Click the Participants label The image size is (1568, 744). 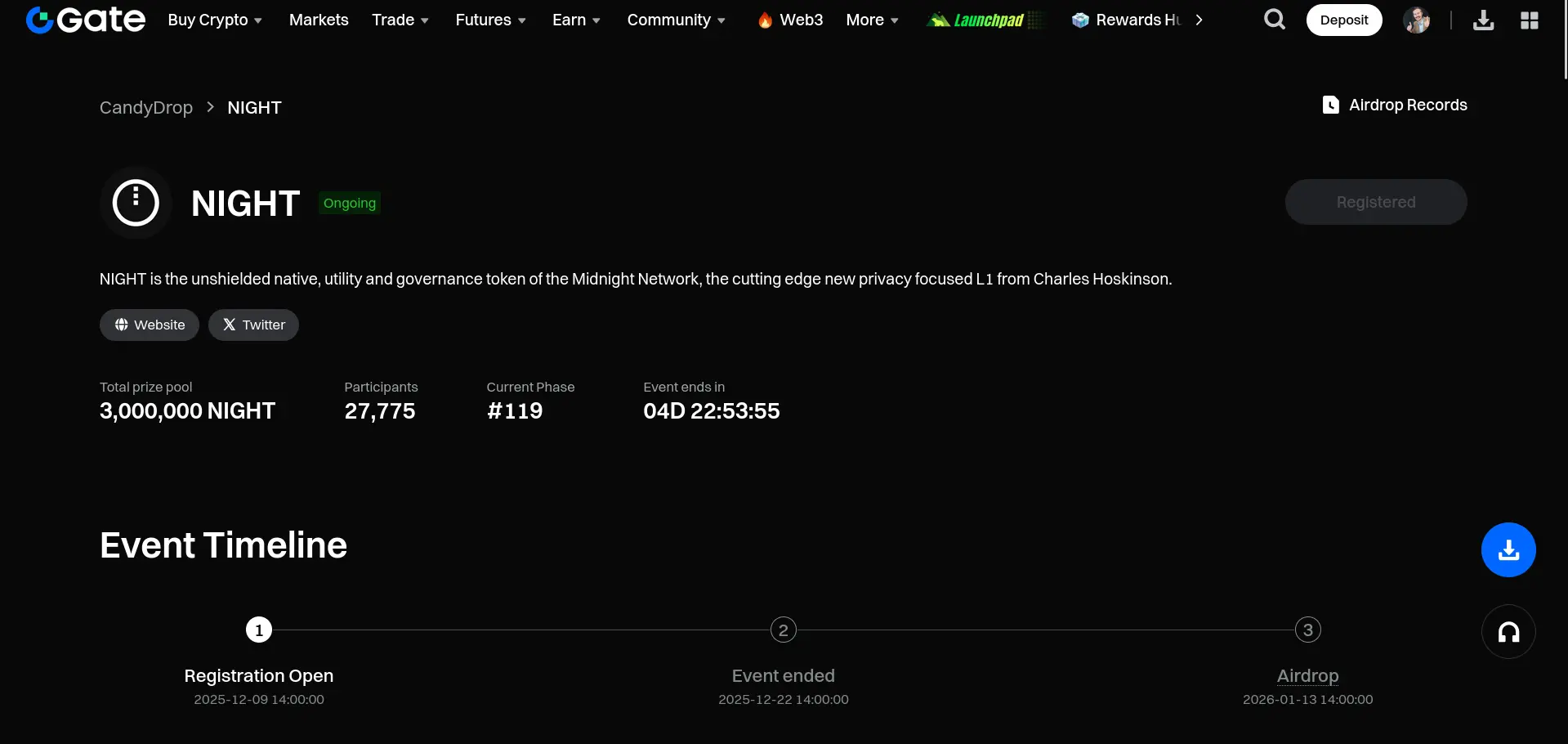(381, 387)
